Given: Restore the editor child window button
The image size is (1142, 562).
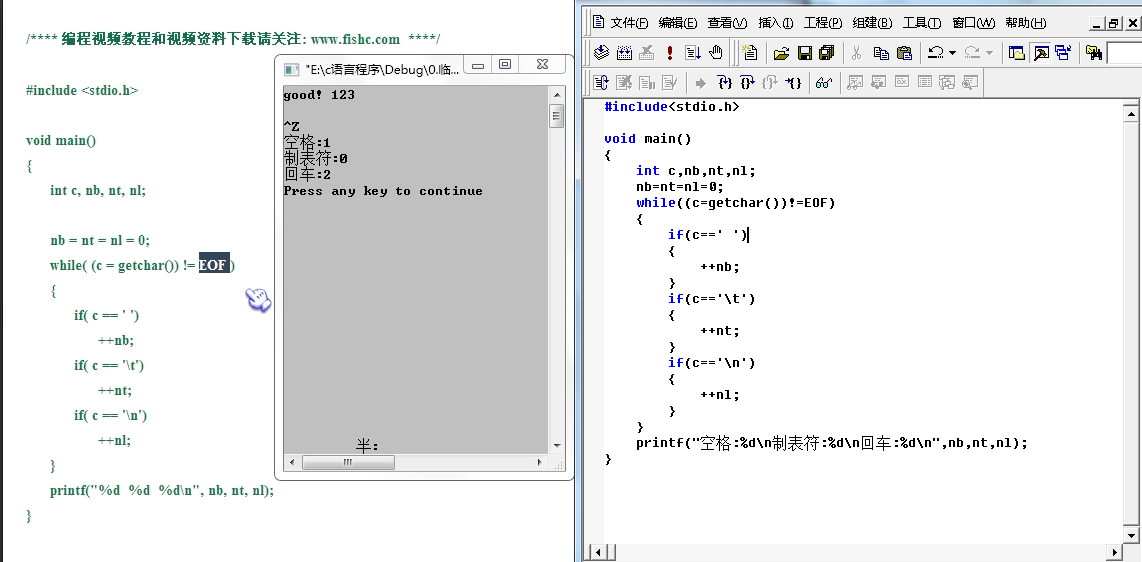Looking at the screenshot, I should (1114, 23).
